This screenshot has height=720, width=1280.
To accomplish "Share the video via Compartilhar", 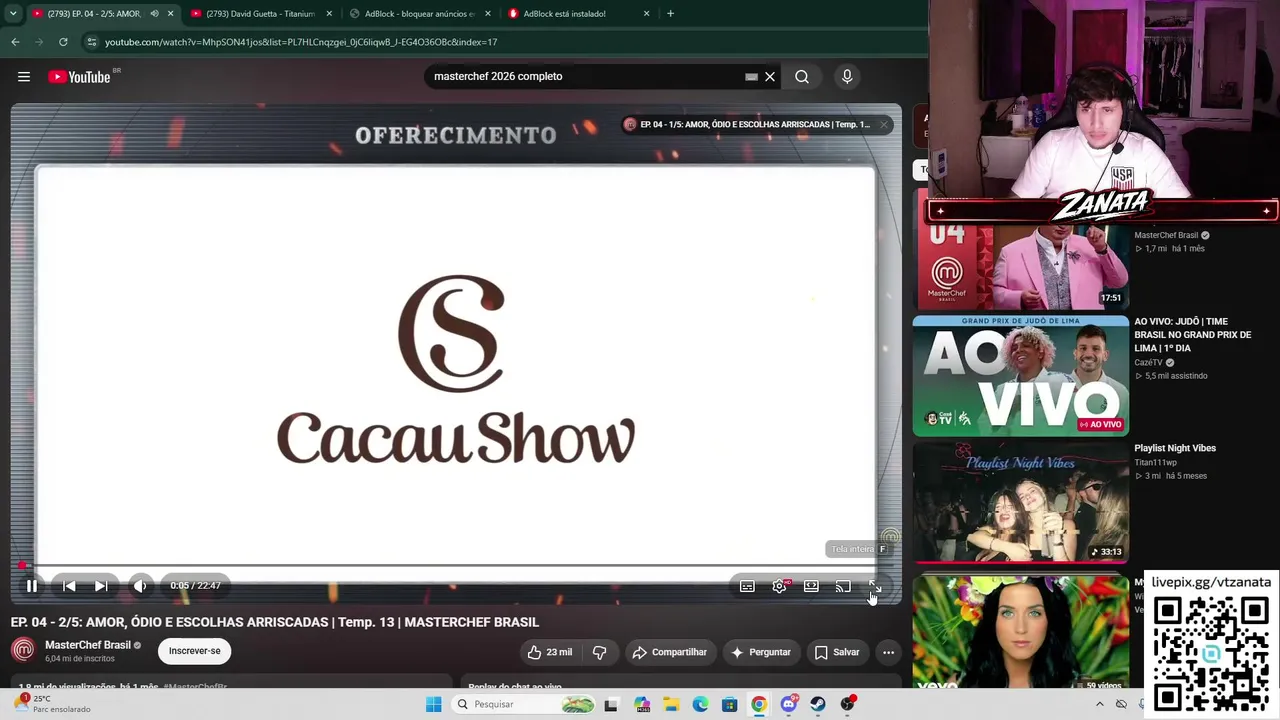I will 670,652.
